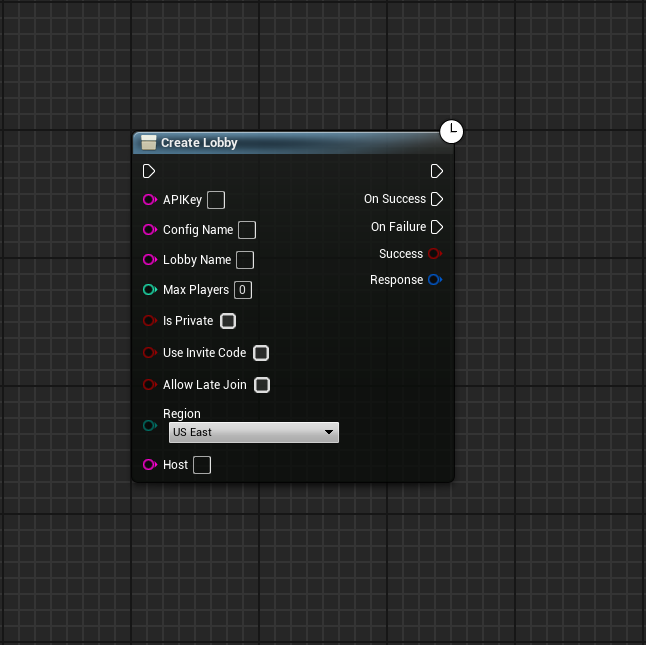This screenshot has width=646, height=645.
Task: Check the Allow Late Join checkbox
Action: coord(262,385)
